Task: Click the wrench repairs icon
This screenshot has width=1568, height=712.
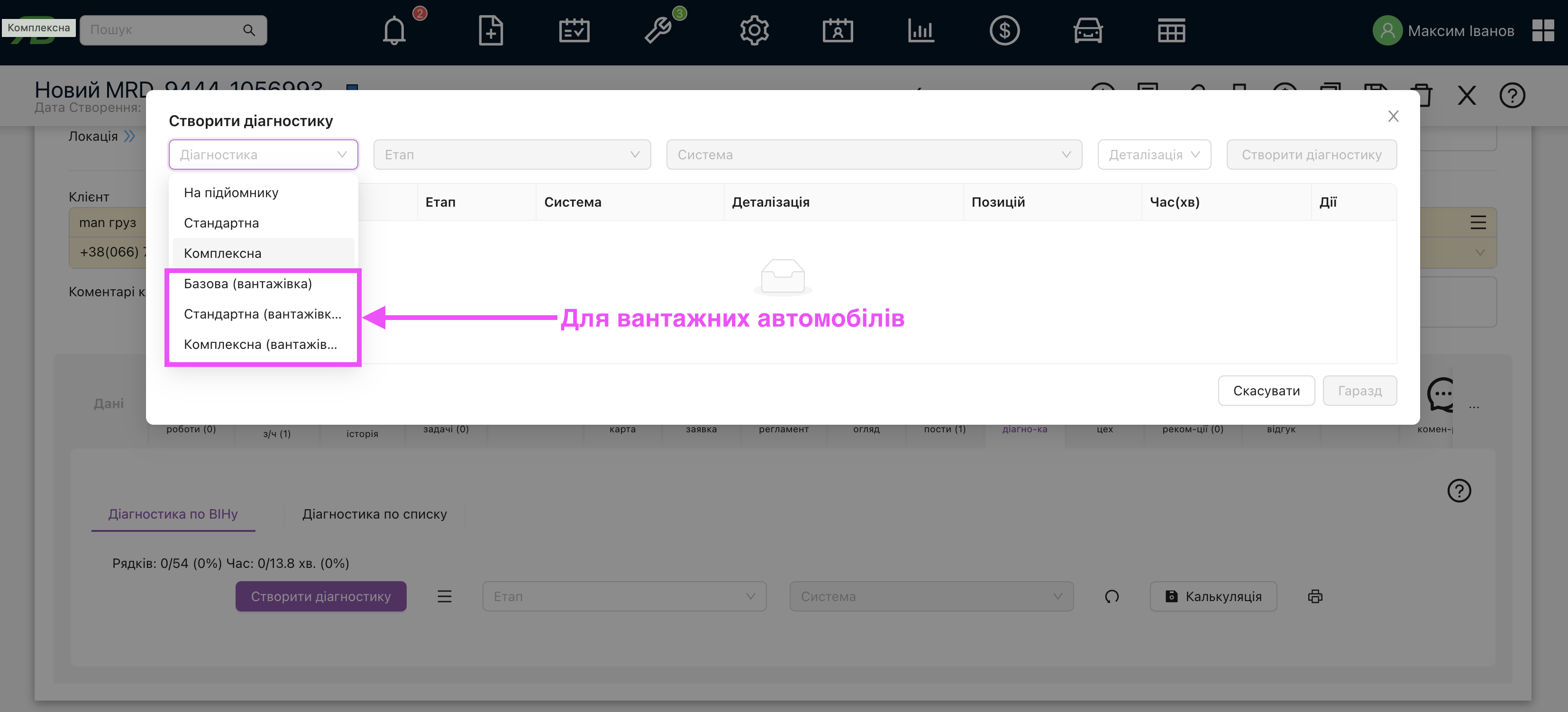Action: click(x=657, y=30)
